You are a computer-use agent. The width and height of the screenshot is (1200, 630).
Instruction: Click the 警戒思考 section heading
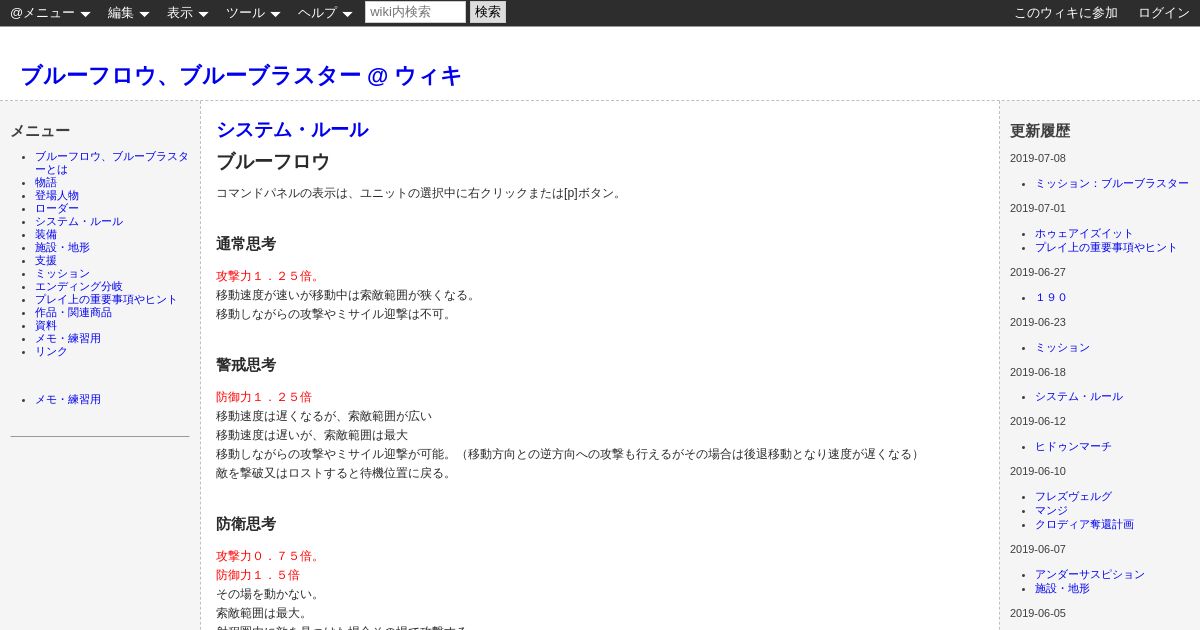coord(246,365)
